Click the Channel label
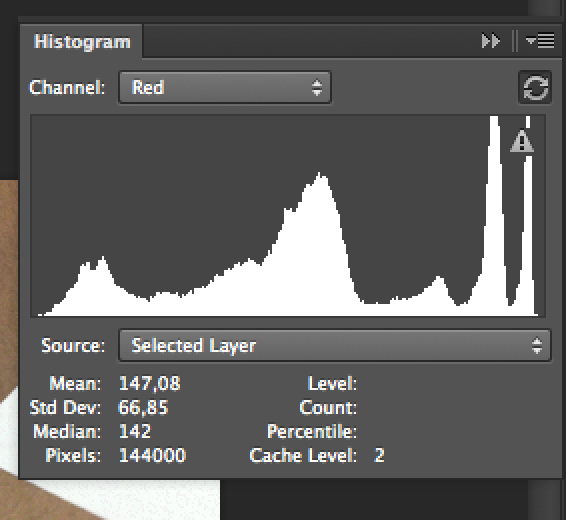The height and width of the screenshot is (520, 566). click(x=67, y=87)
